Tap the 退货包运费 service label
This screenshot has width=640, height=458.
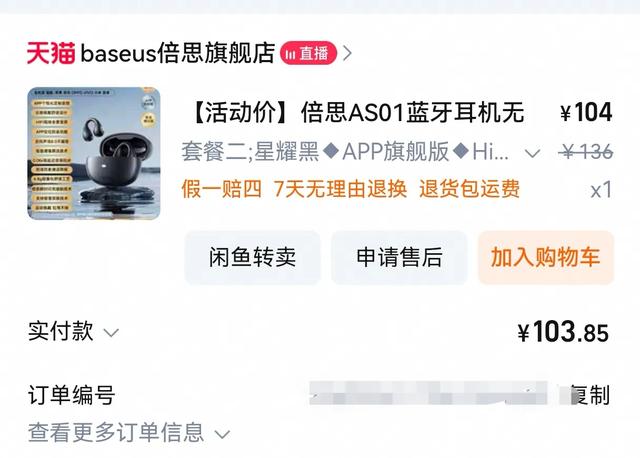469,189
